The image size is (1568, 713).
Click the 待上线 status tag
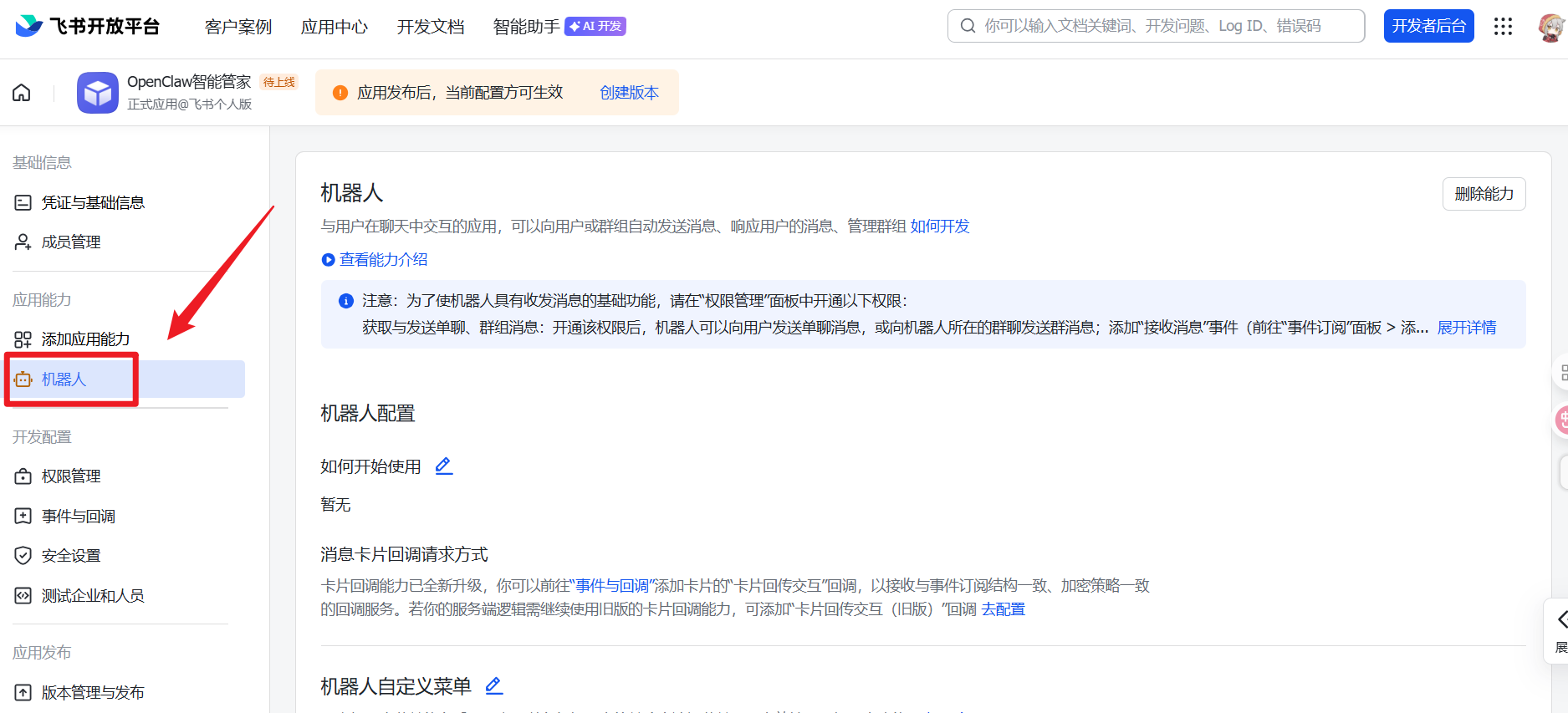pos(278,82)
